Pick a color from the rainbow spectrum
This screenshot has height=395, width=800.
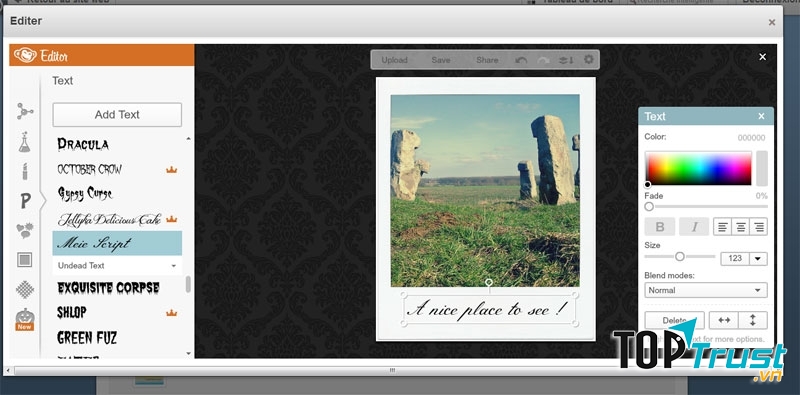pos(698,168)
